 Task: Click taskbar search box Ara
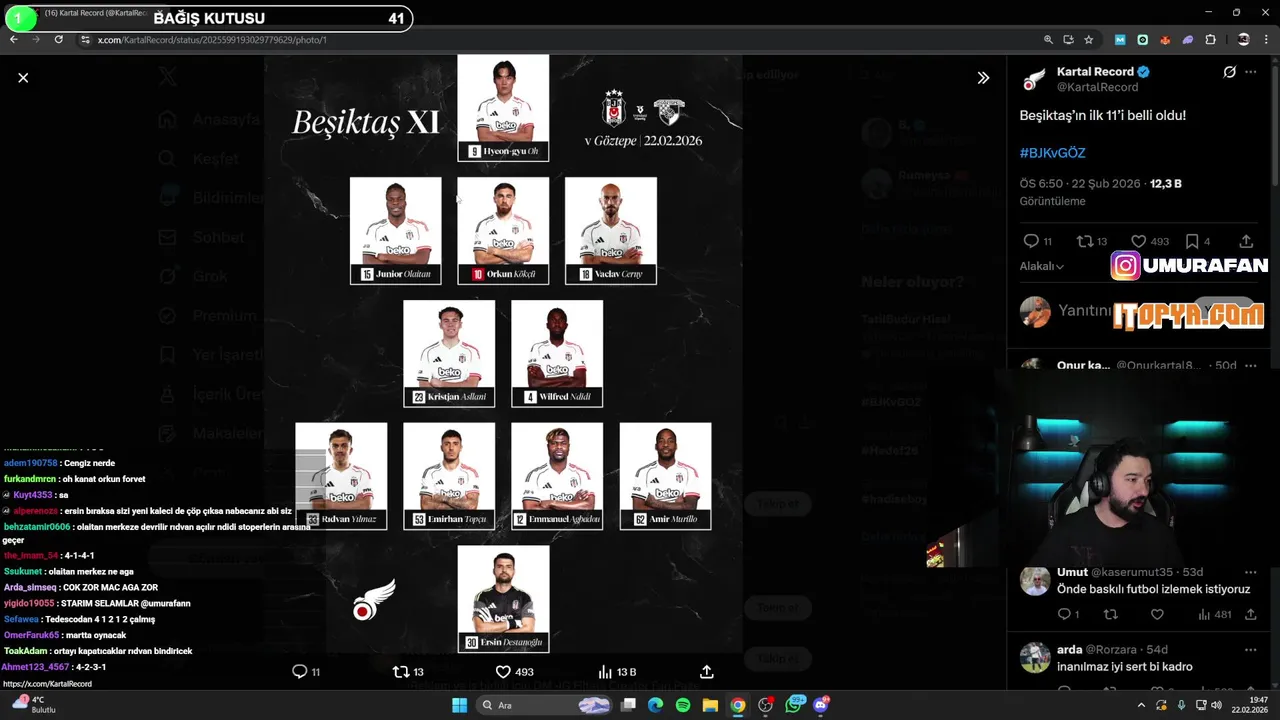543,705
